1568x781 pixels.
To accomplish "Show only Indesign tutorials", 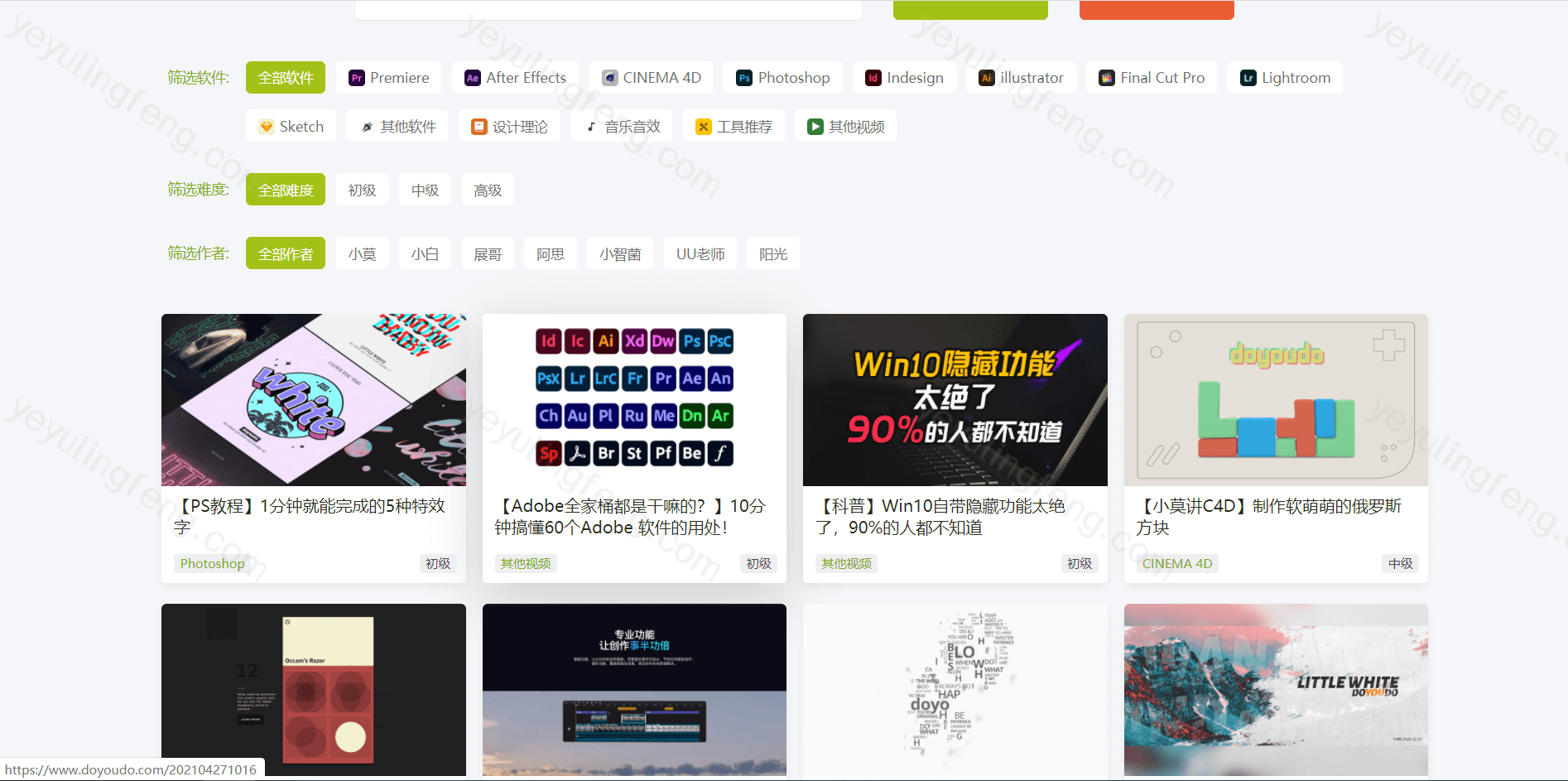I will pos(905,78).
